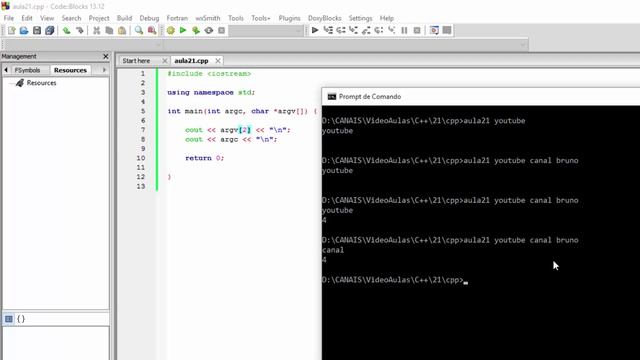
Task: Save all files icon
Action: pos(49,31)
